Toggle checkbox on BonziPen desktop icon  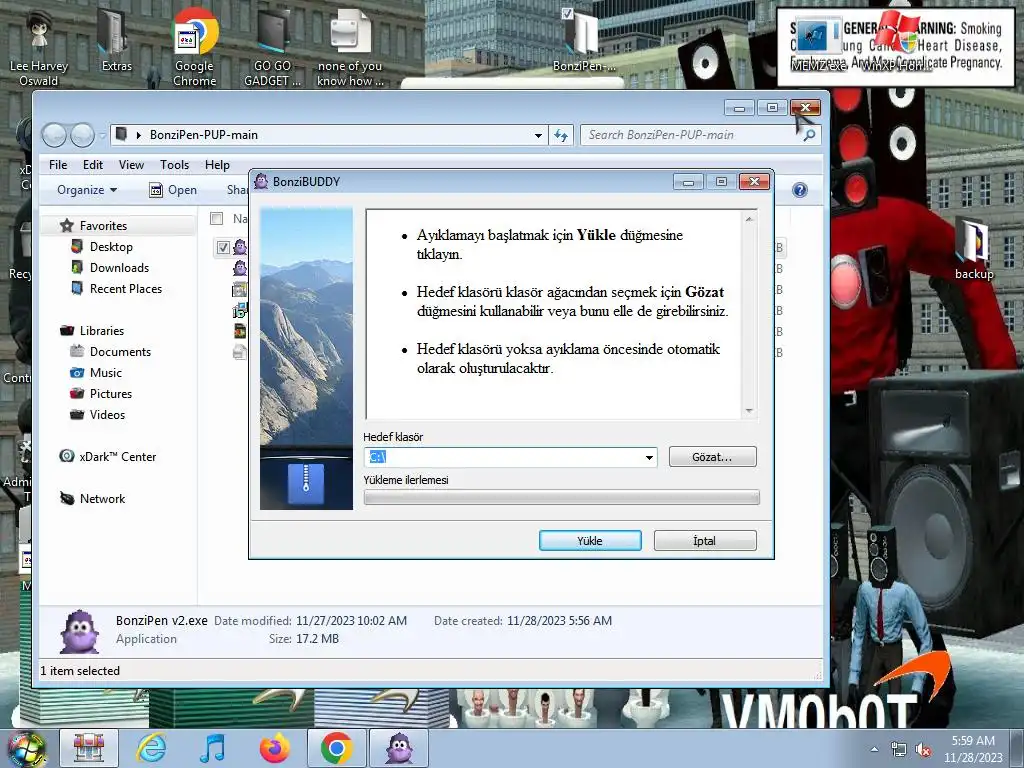click(x=568, y=13)
